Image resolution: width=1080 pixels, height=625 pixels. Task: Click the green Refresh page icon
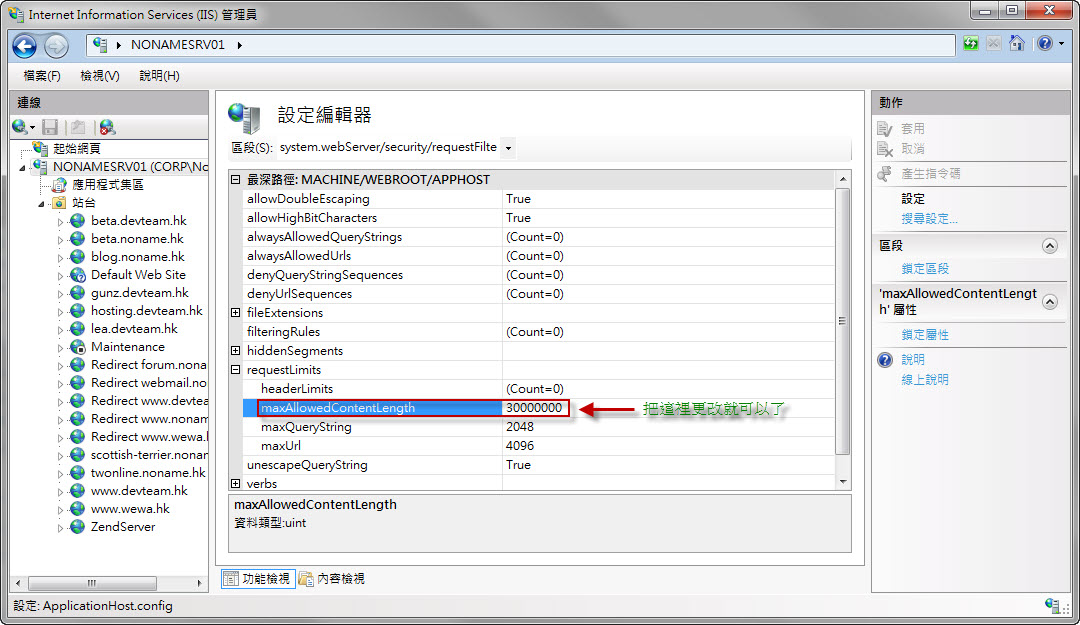[970, 43]
